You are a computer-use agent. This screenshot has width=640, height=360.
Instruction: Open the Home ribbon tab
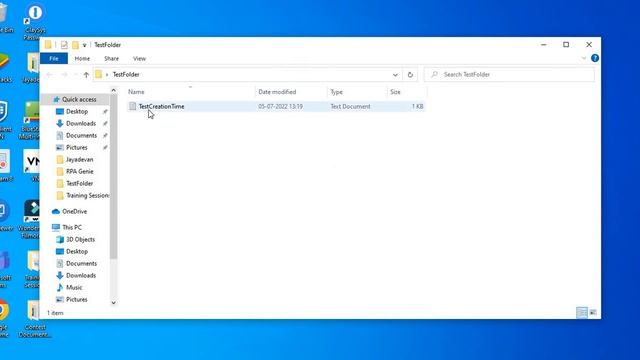pos(82,59)
